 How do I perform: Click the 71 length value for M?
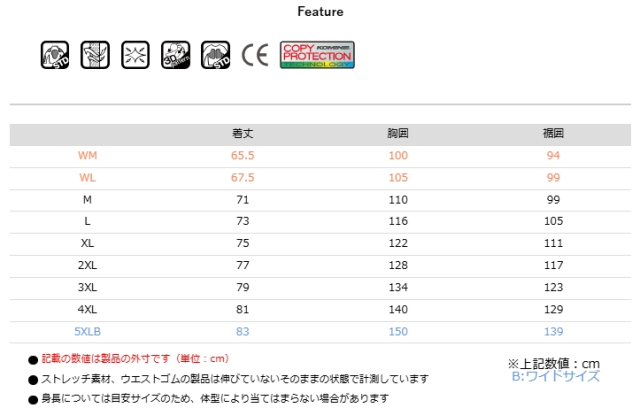pyautogui.click(x=242, y=200)
